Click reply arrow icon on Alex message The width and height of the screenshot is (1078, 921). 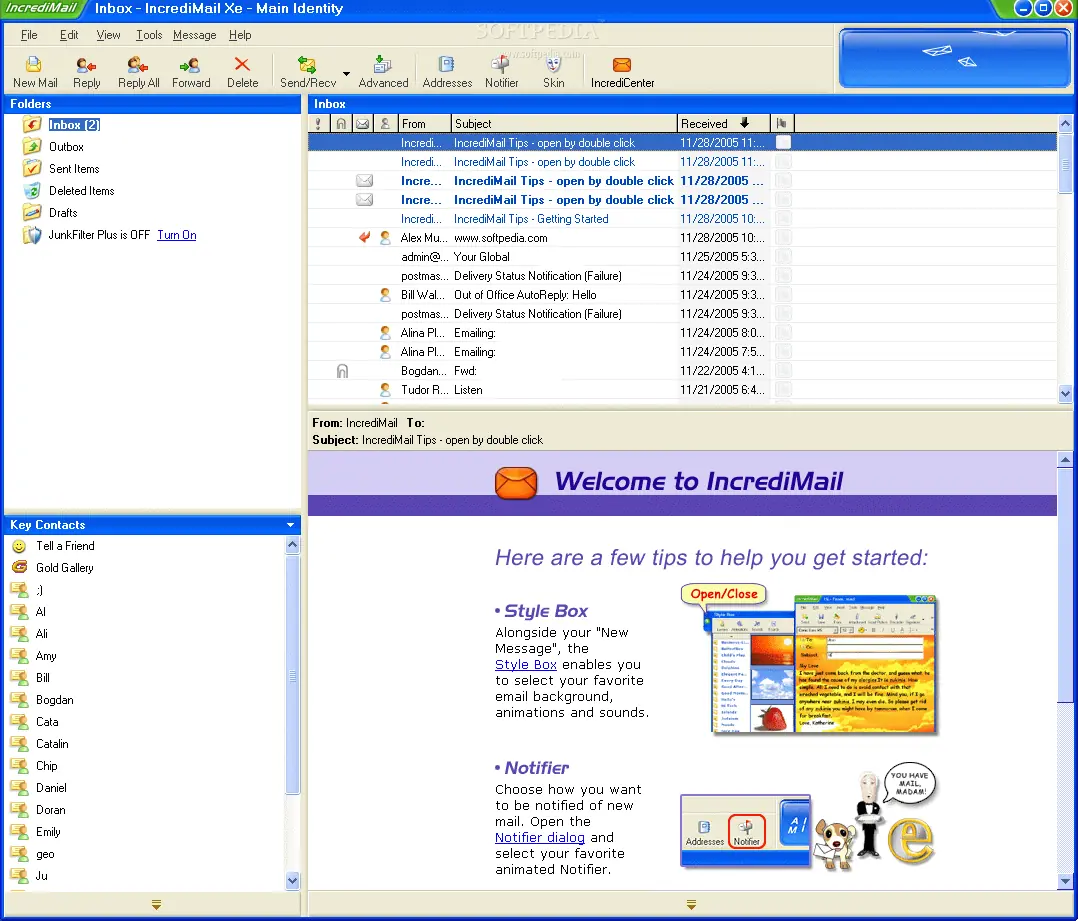(364, 237)
